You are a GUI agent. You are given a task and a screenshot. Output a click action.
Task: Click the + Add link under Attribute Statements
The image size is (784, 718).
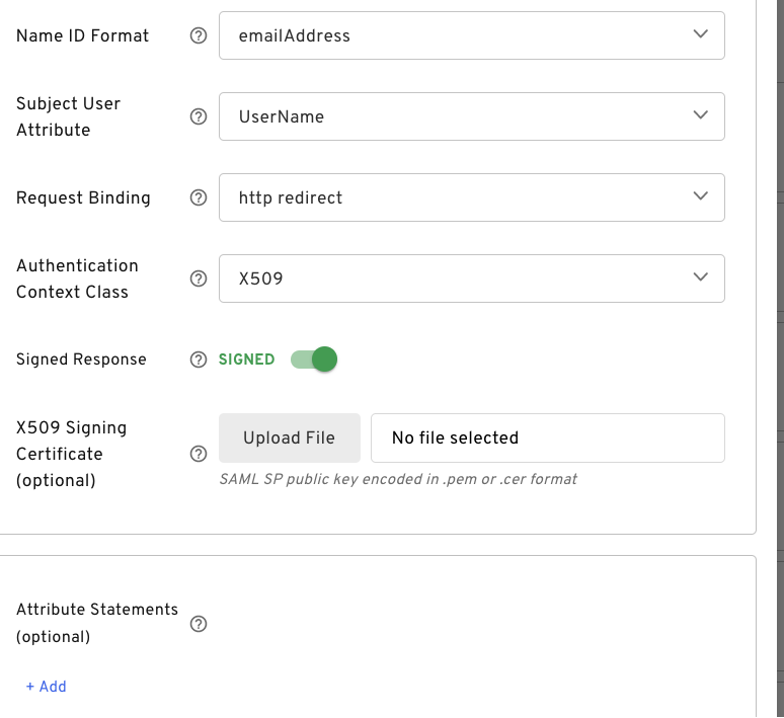coord(46,687)
